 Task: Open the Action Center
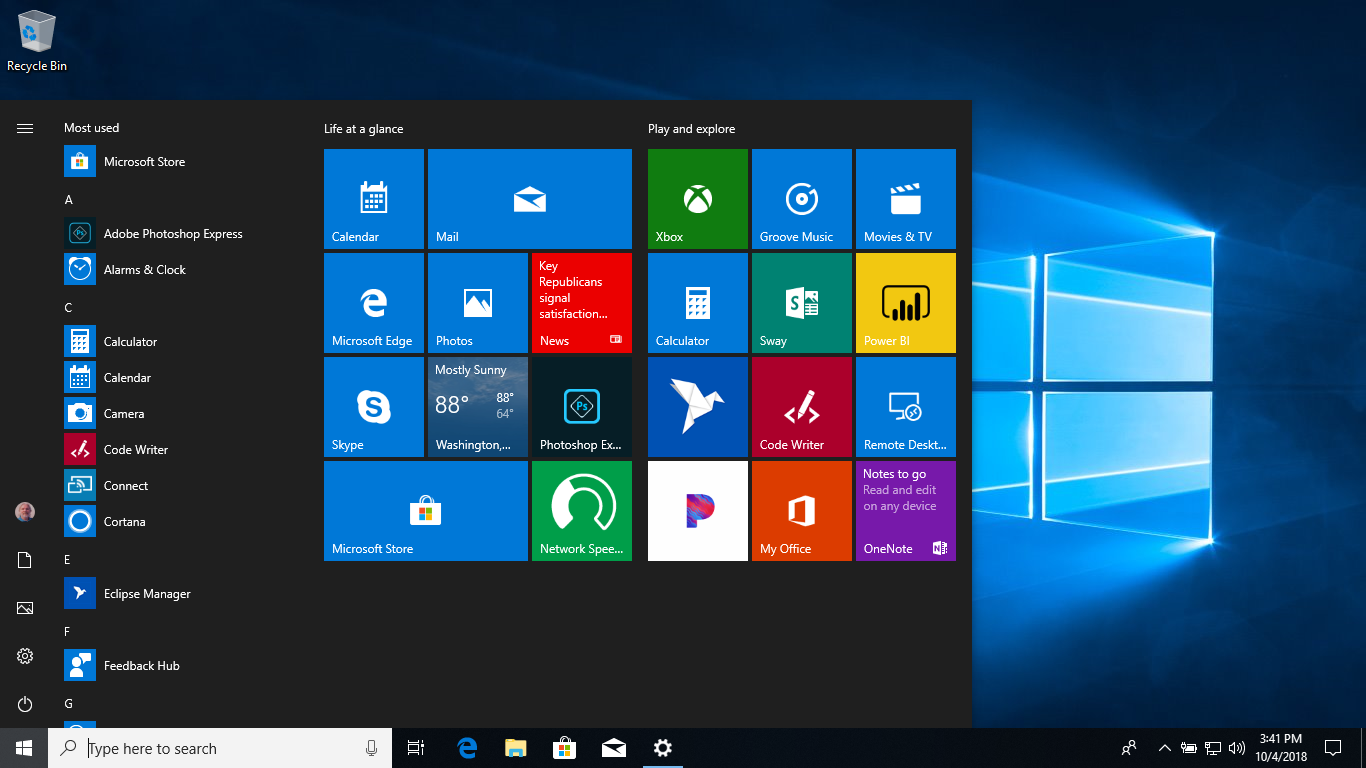1333,747
